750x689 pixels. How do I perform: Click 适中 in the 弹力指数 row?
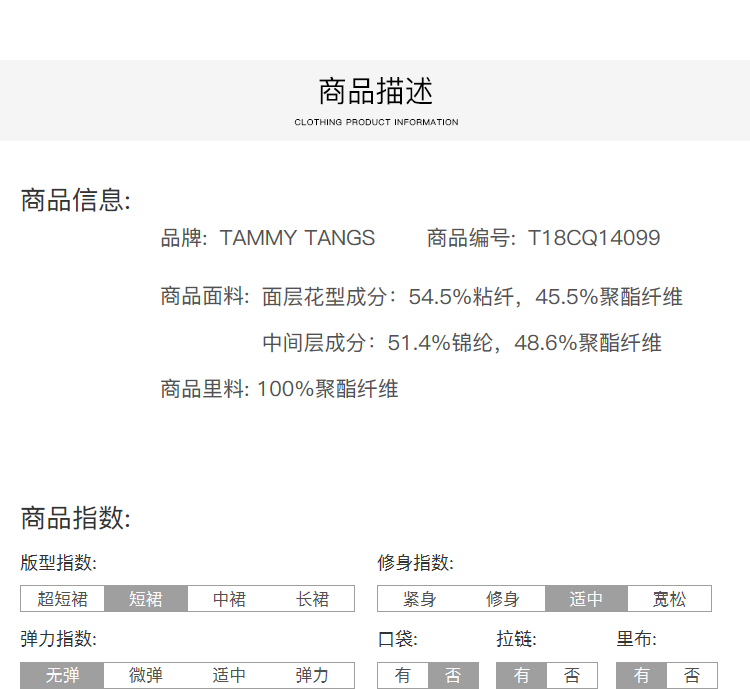(x=229, y=675)
